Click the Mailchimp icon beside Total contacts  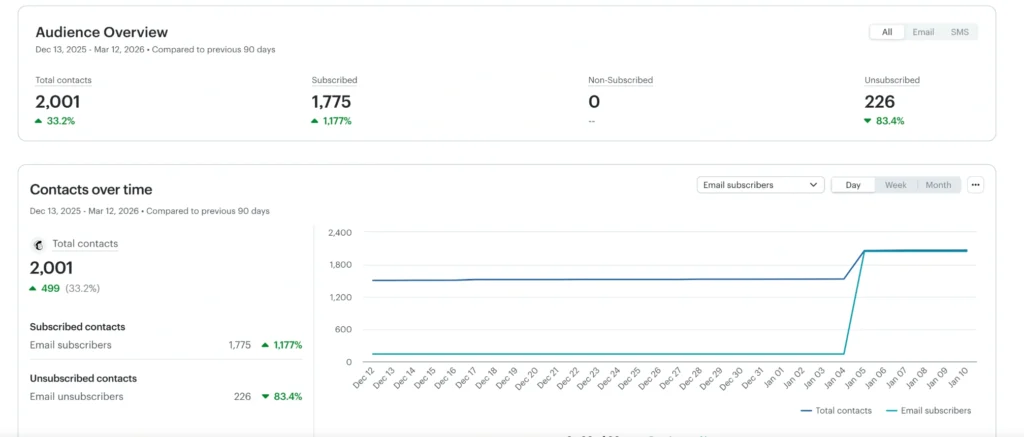[x=37, y=244]
